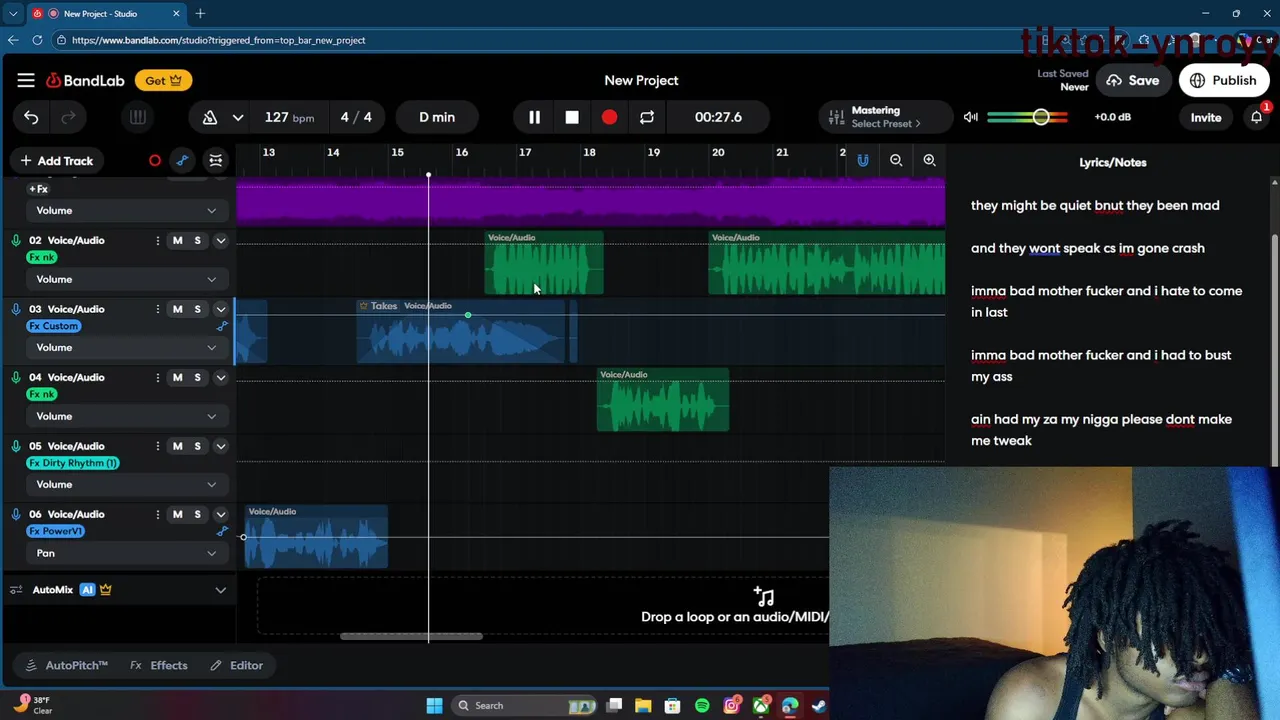Open track 02 three-dot options menu
Viewport: 1280px width, 720px height.
(157, 240)
